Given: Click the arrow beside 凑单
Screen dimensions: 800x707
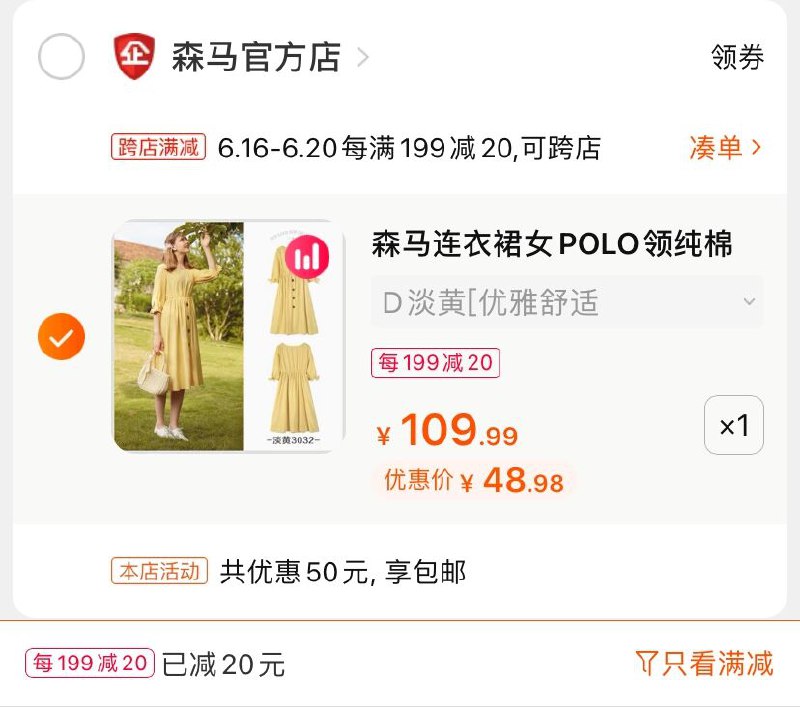Looking at the screenshot, I should click(757, 146).
